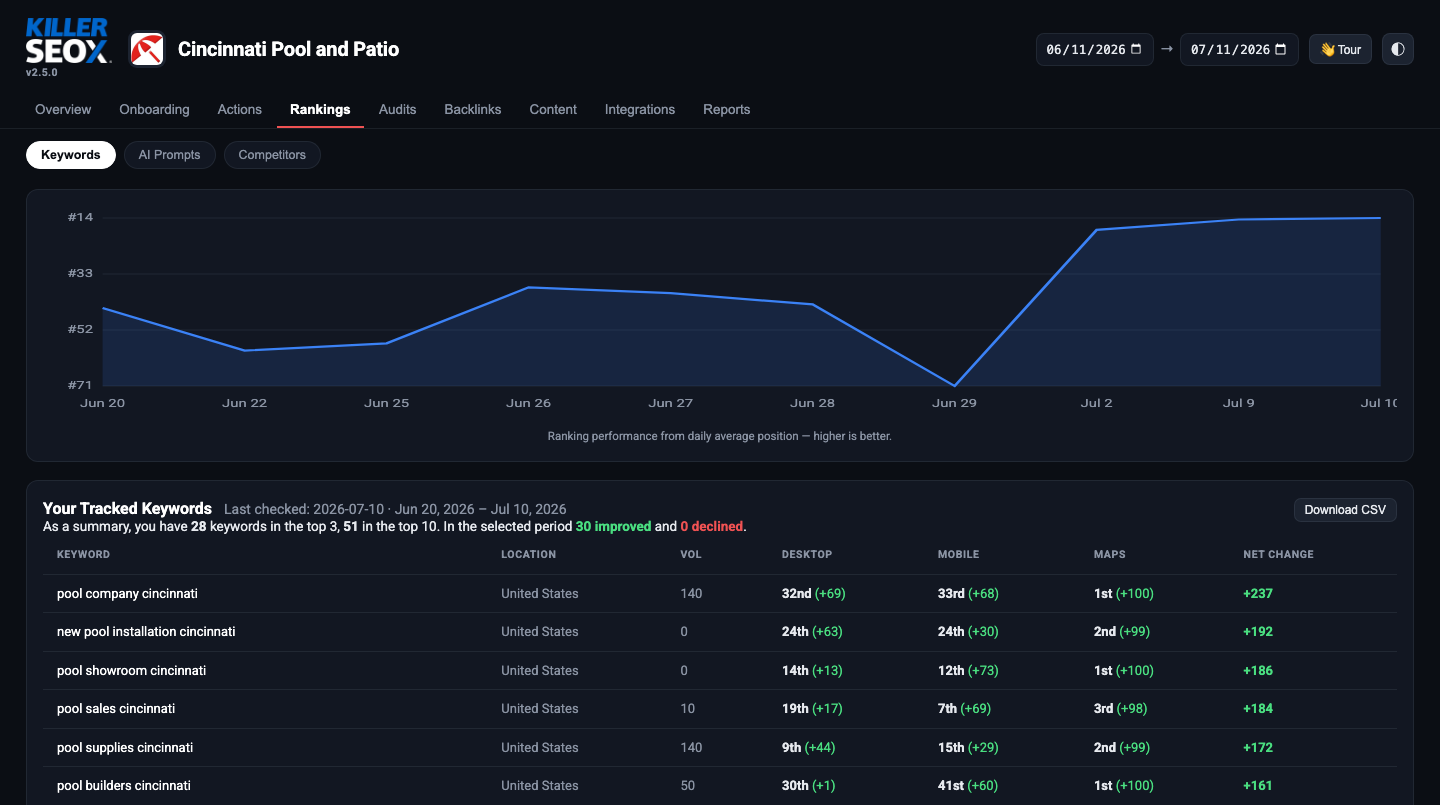The height and width of the screenshot is (805, 1440).
Task: Click the Jun 26 chart axis label
Action: click(x=528, y=403)
